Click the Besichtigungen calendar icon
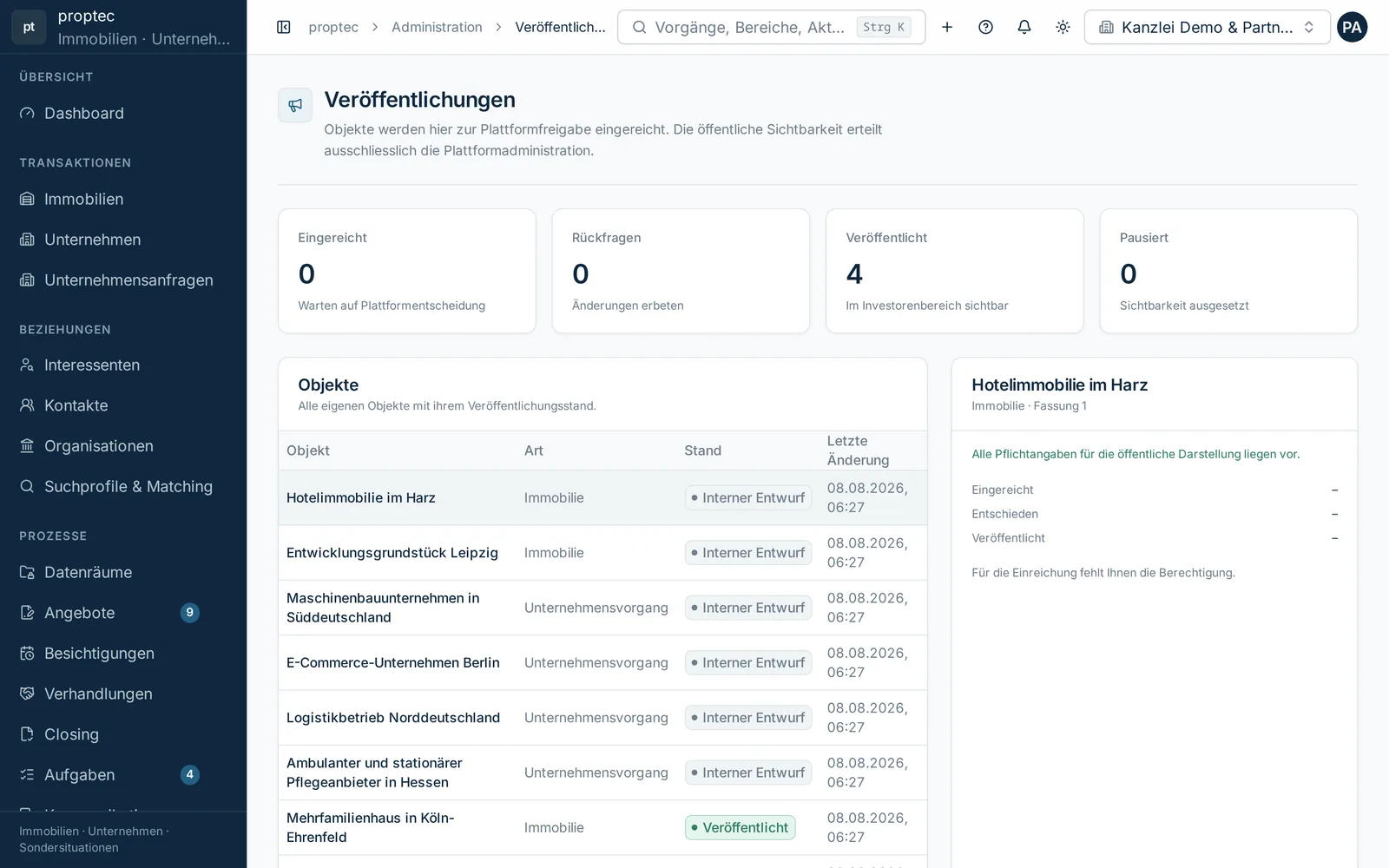 click(x=27, y=654)
